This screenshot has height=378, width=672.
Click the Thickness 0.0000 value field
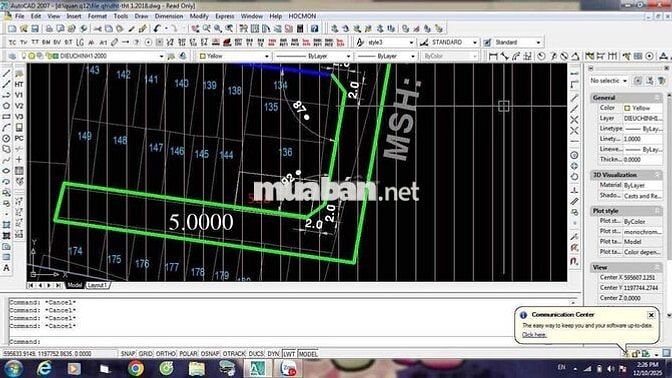[642, 159]
